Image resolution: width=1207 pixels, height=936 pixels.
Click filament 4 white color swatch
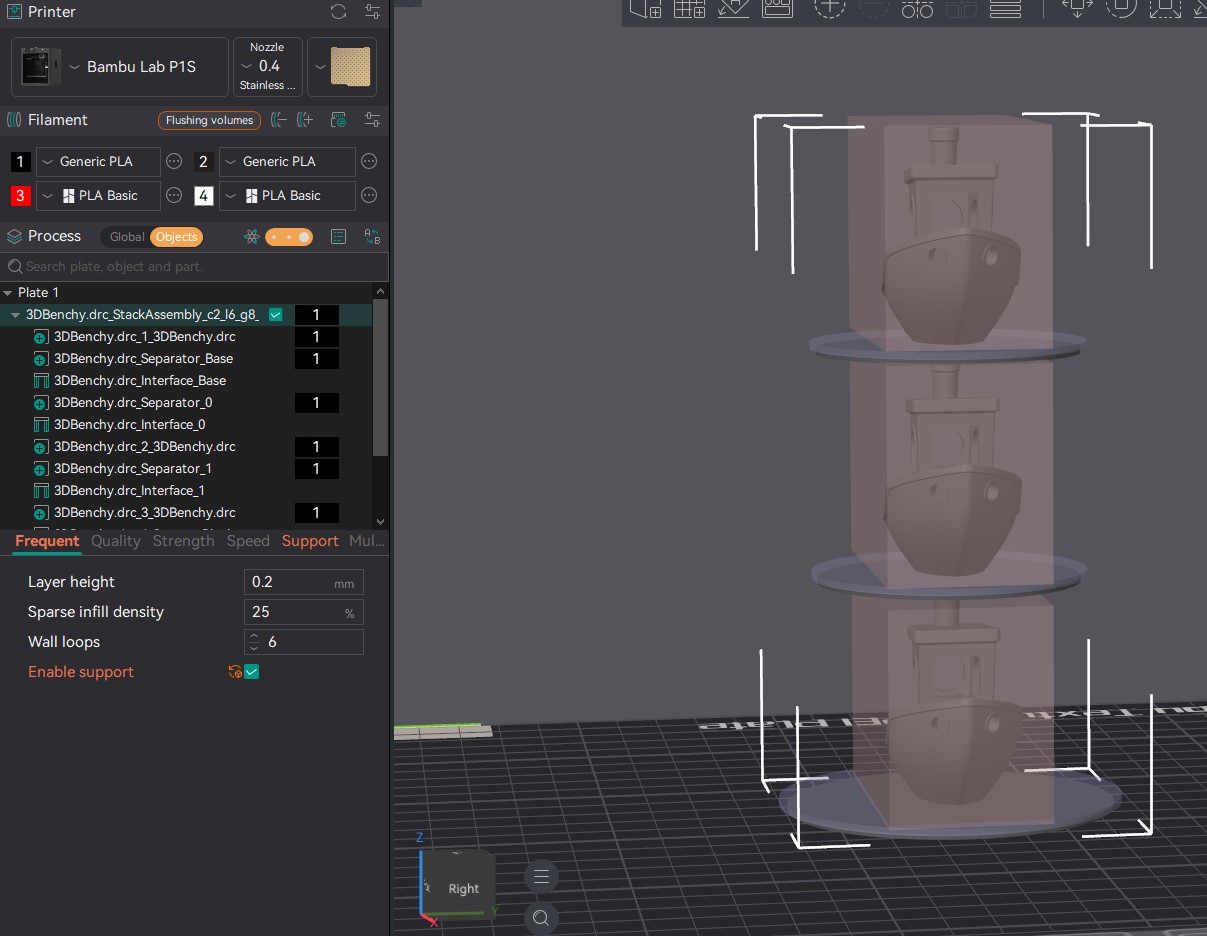tap(204, 195)
